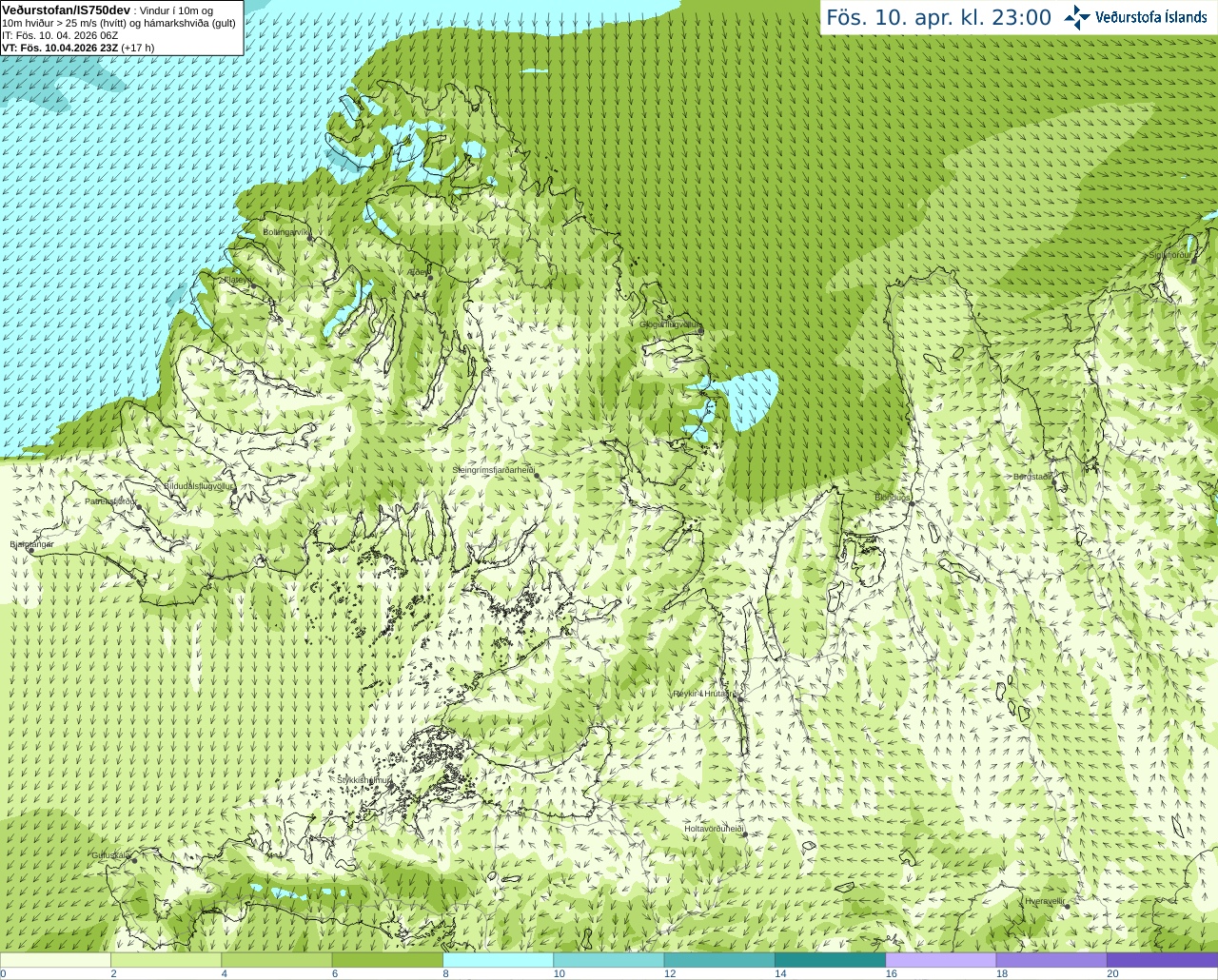The width and height of the screenshot is (1218, 980).
Task: Pick the pale yellow 0–2 m/s legend swatch
Action: tap(55, 960)
